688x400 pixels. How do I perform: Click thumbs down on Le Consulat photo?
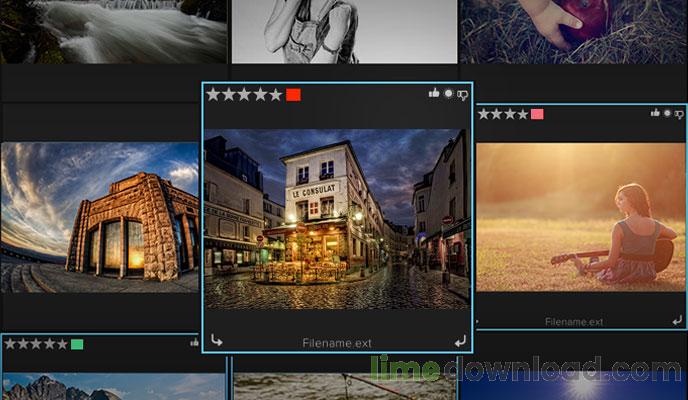[462, 95]
